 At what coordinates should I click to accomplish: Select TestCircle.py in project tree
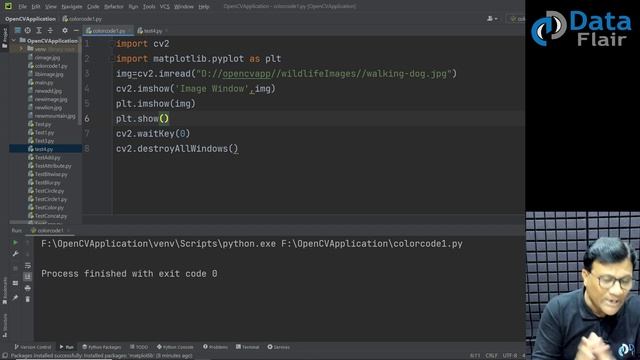tap(46, 191)
